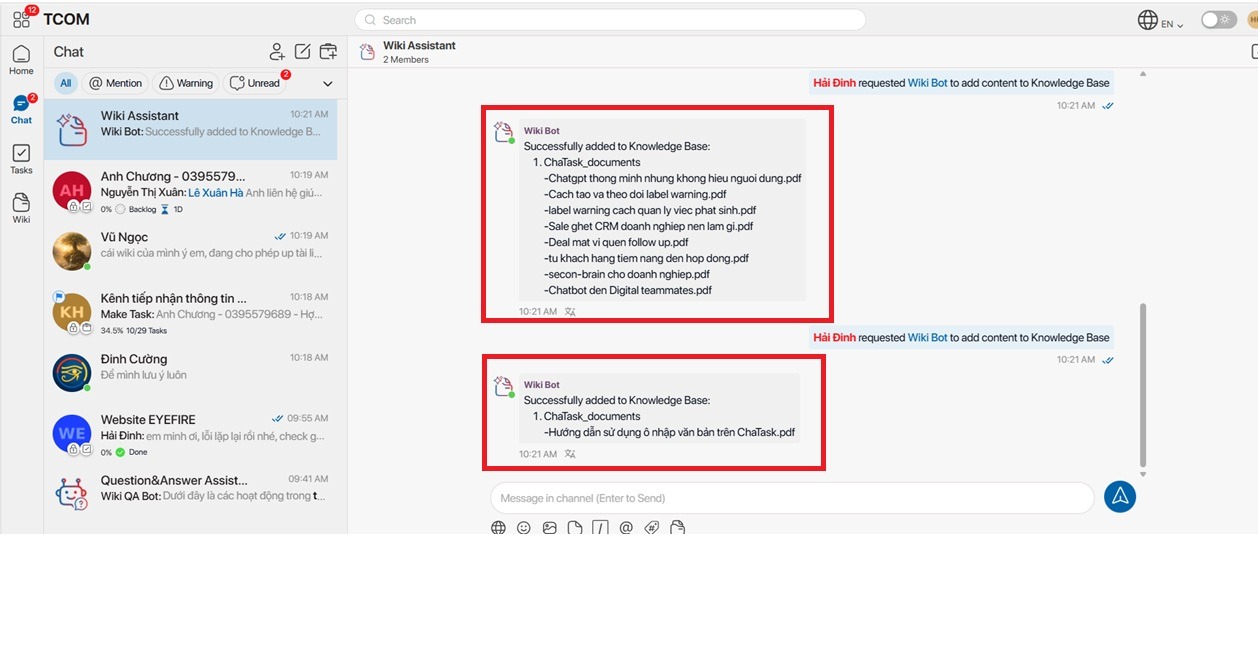Select the Warning filter tab
Viewport: 1258px width, 648px height.
point(186,83)
